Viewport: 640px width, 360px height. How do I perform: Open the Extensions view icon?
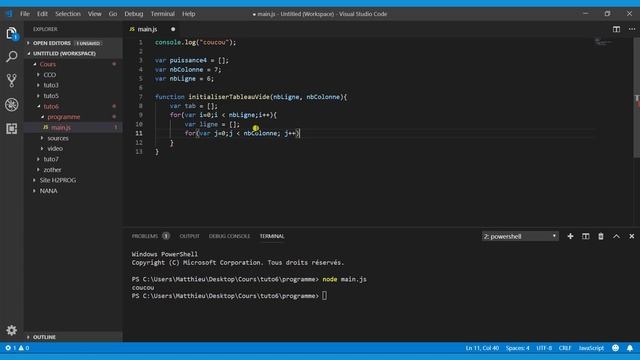[x=11, y=129]
